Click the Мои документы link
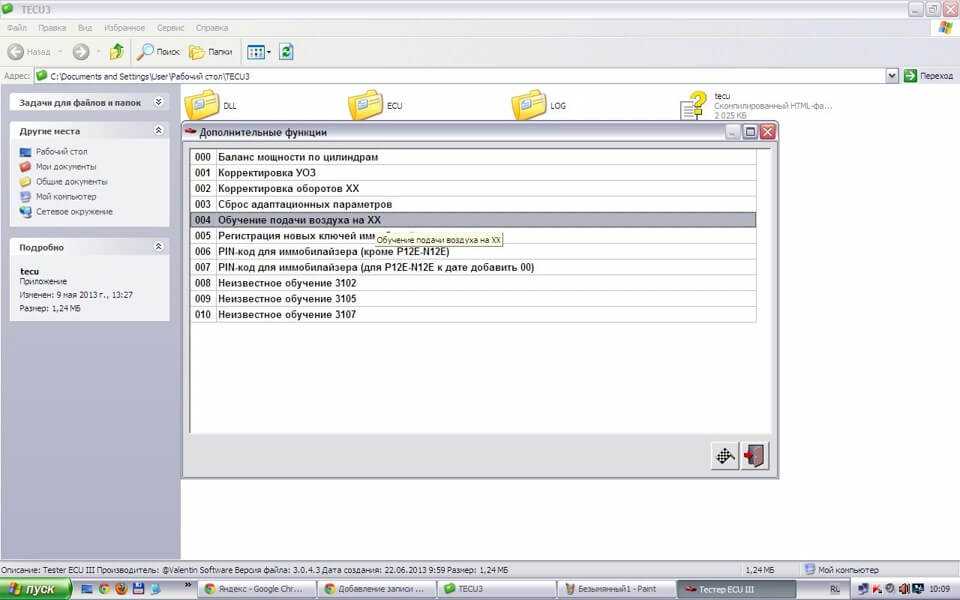Screen dimensions: 960x600 click(66, 167)
